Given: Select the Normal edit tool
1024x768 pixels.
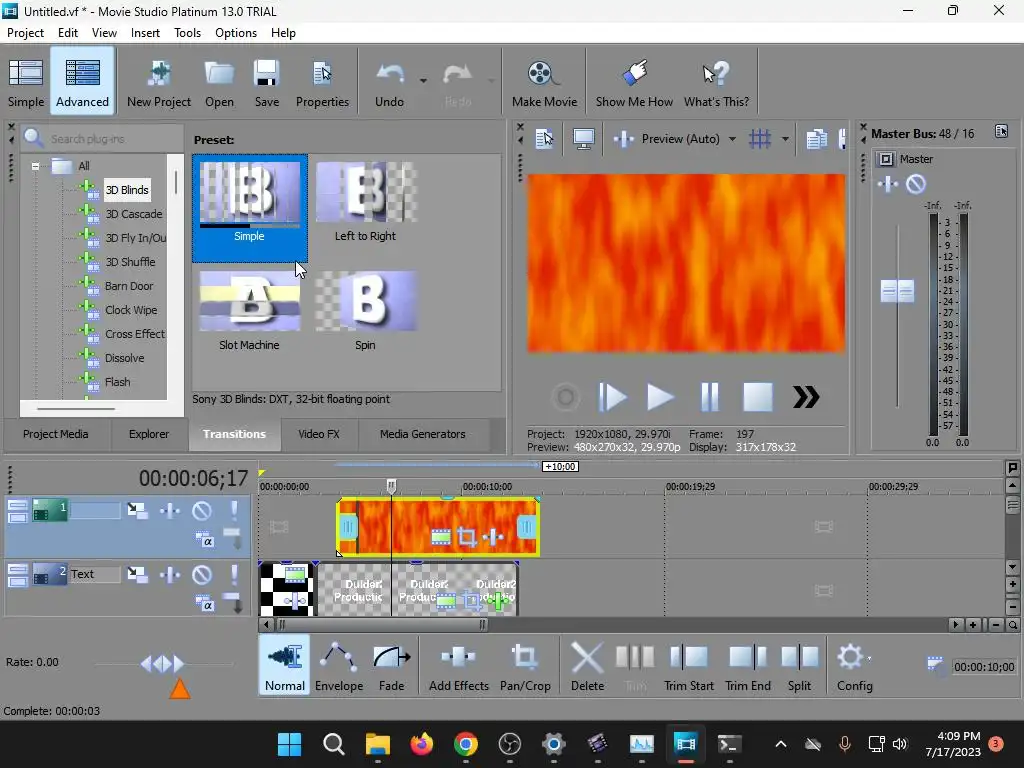Looking at the screenshot, I should click(285, 665).
